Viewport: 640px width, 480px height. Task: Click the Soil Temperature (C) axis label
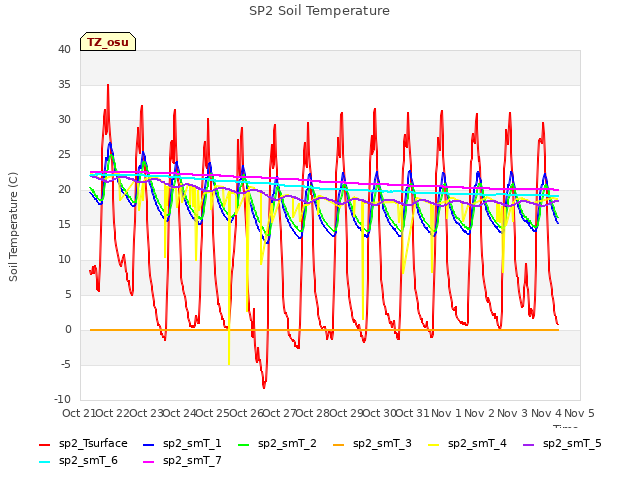13,227
